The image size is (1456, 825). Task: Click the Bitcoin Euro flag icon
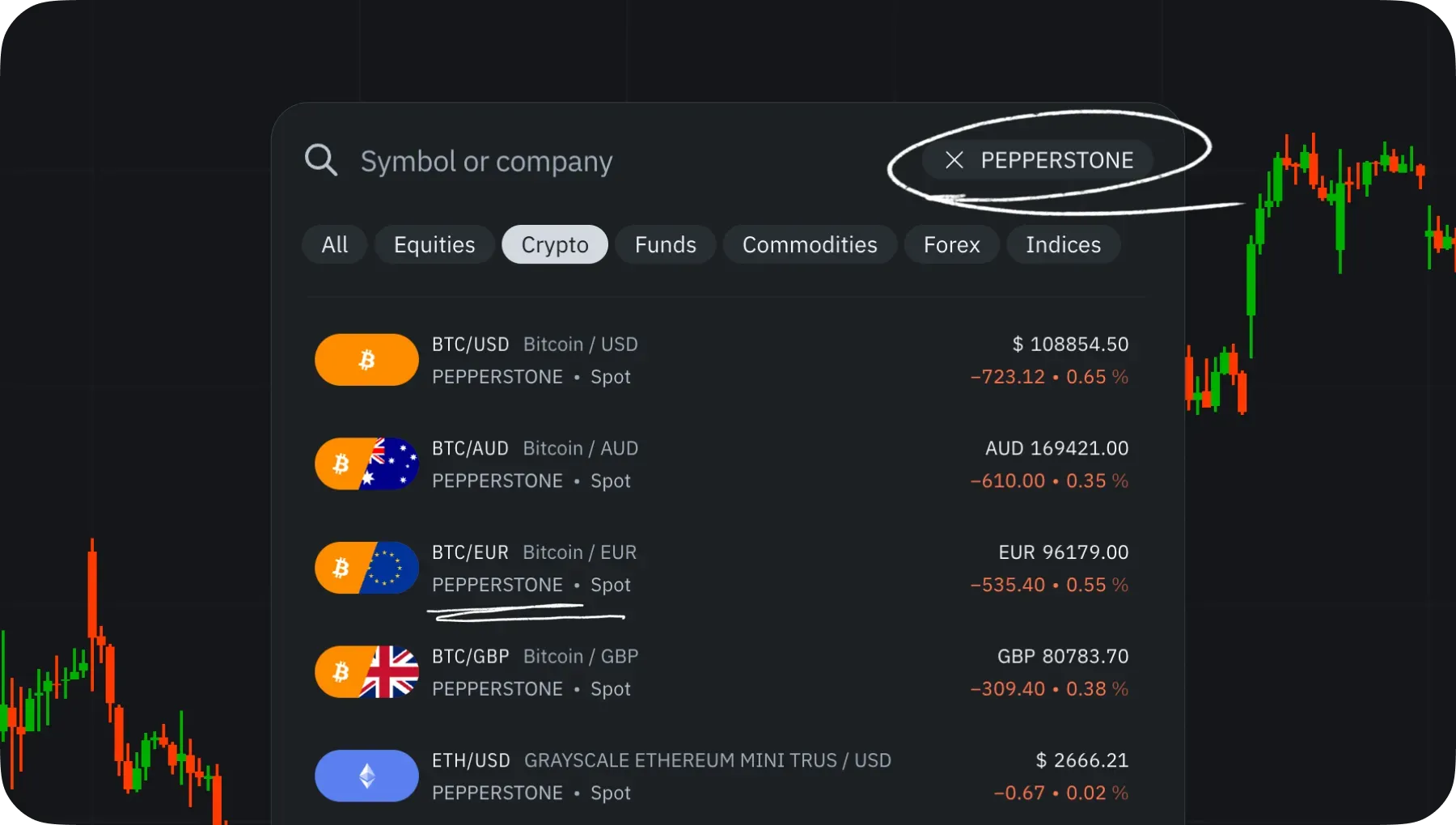click(366, 568)
